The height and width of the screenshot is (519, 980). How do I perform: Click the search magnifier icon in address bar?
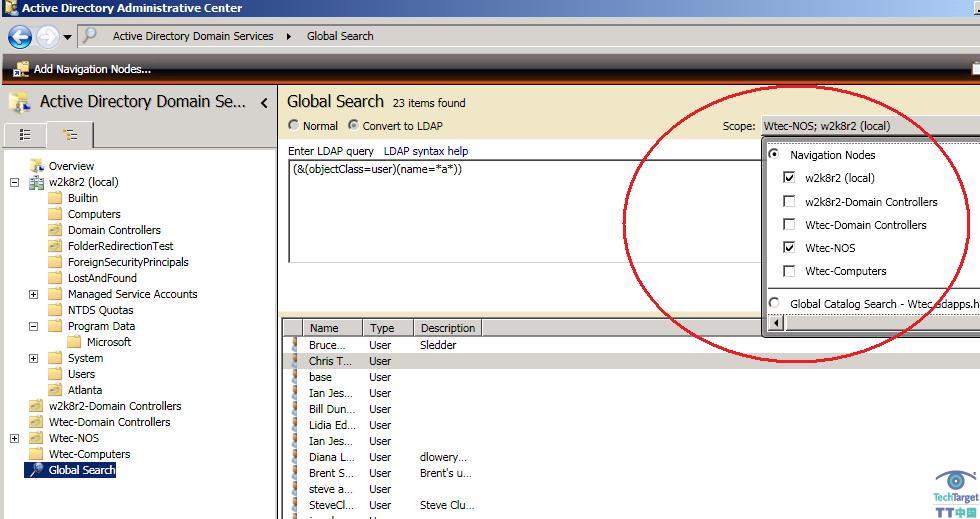pos(90,35)
